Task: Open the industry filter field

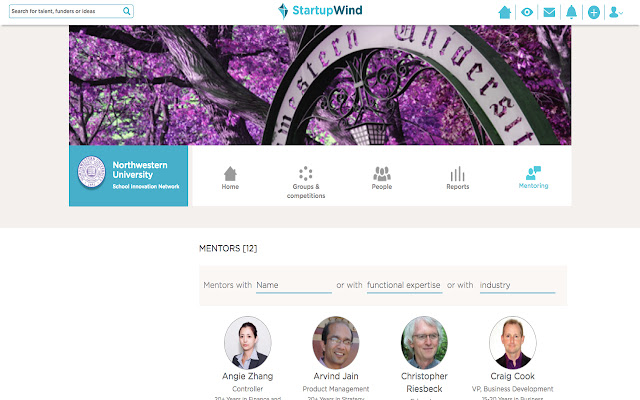Action: point(517,285)
